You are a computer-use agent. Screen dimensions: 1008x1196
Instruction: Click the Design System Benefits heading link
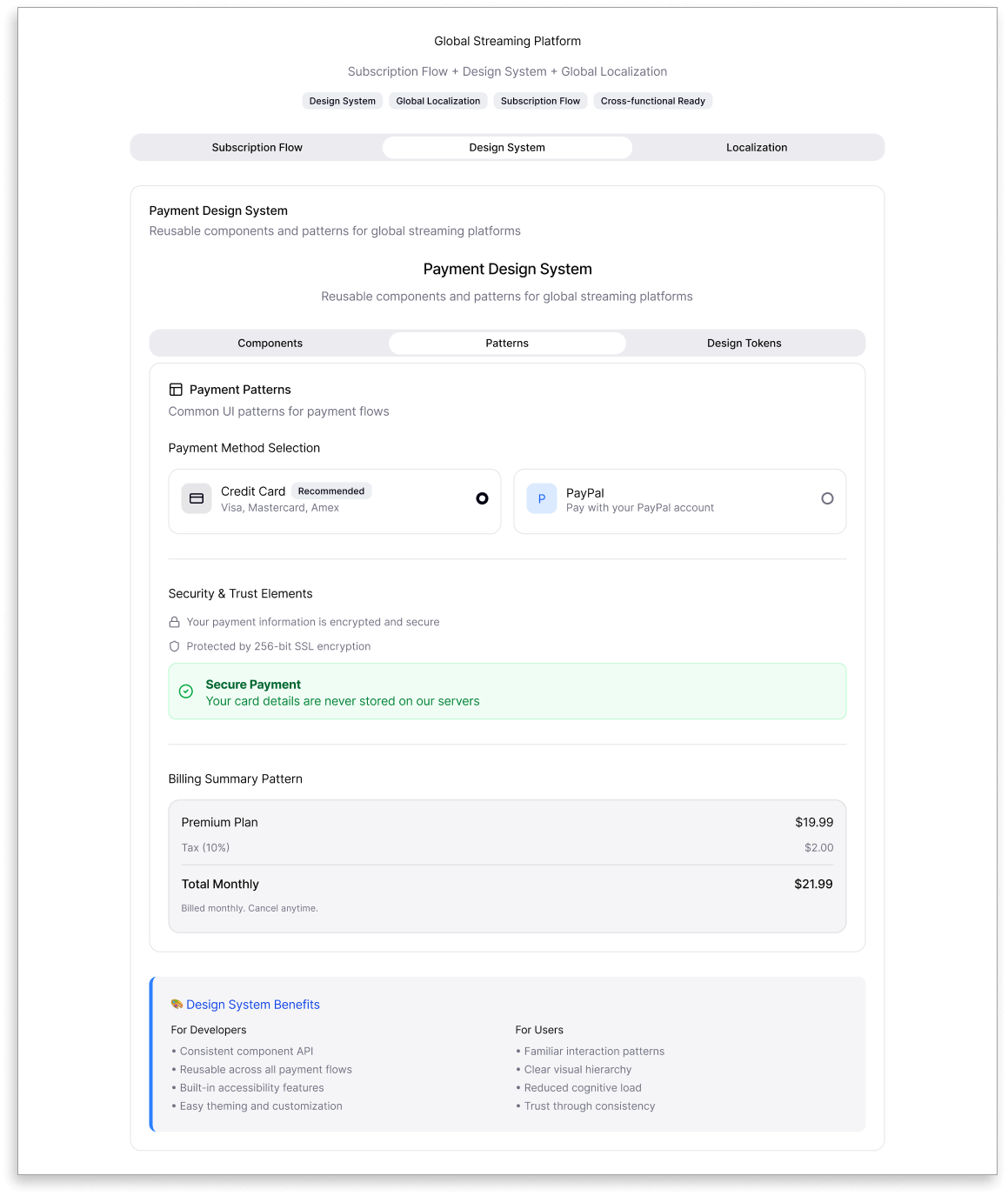253,1005
